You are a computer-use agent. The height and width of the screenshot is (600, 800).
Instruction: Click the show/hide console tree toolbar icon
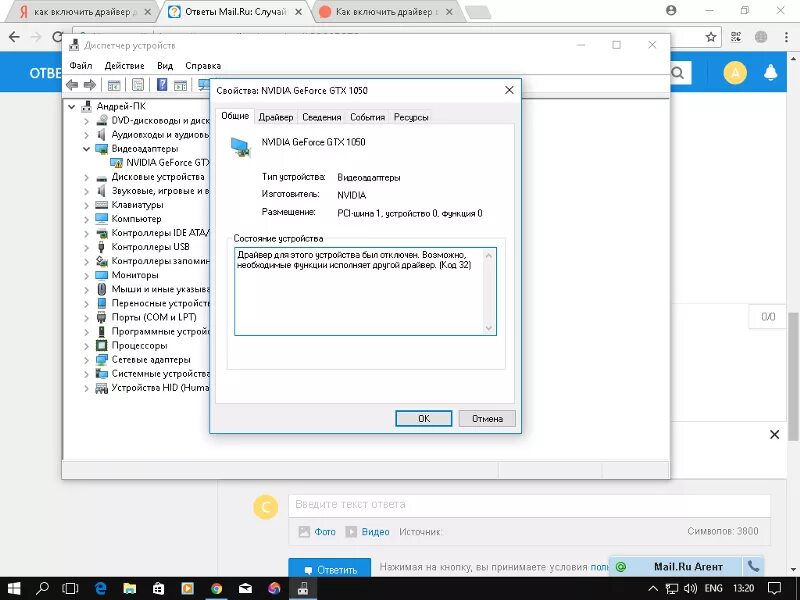click(114, 85)
